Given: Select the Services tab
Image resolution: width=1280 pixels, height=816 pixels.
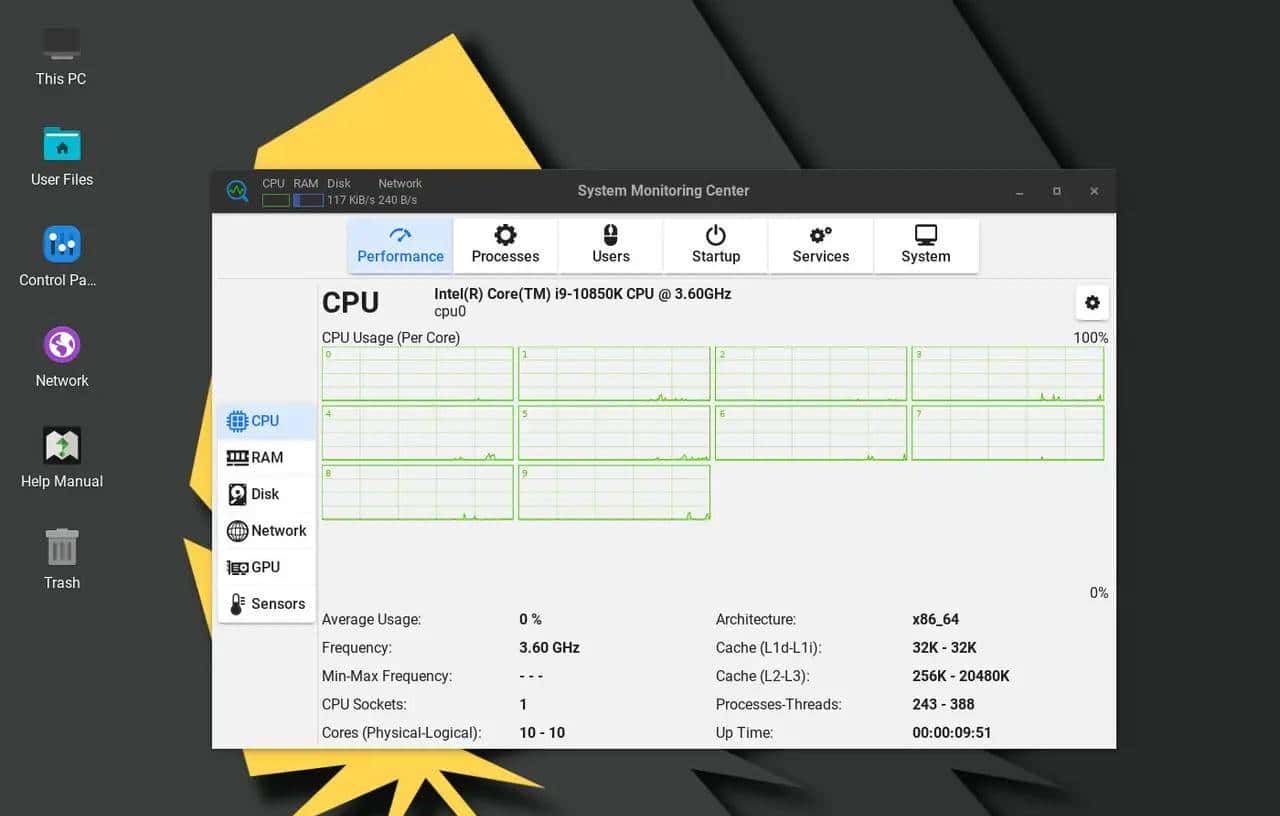Looking at the screenshot, I should 820,245.
